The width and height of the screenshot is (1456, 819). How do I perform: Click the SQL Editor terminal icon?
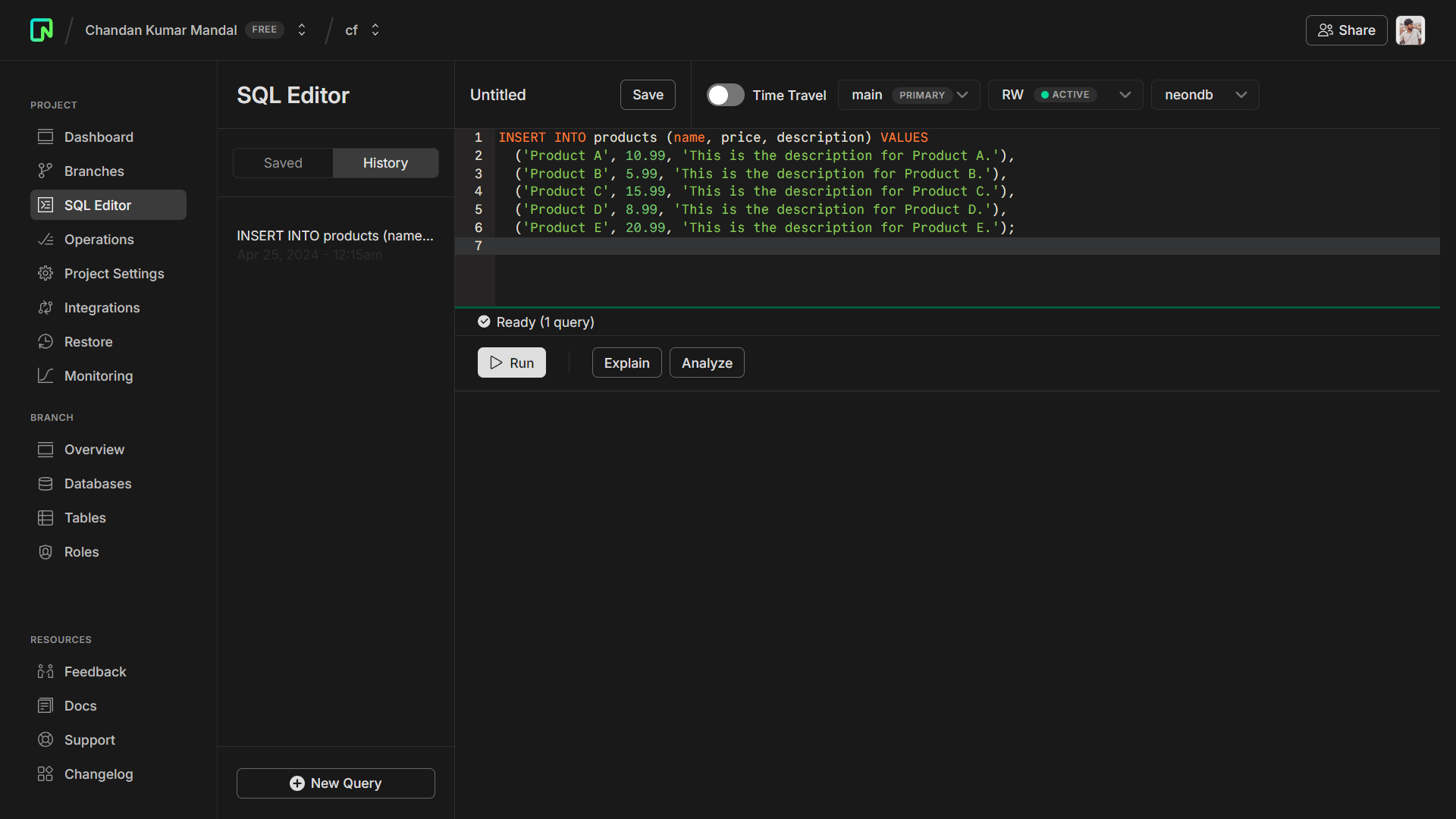point(45,205)
